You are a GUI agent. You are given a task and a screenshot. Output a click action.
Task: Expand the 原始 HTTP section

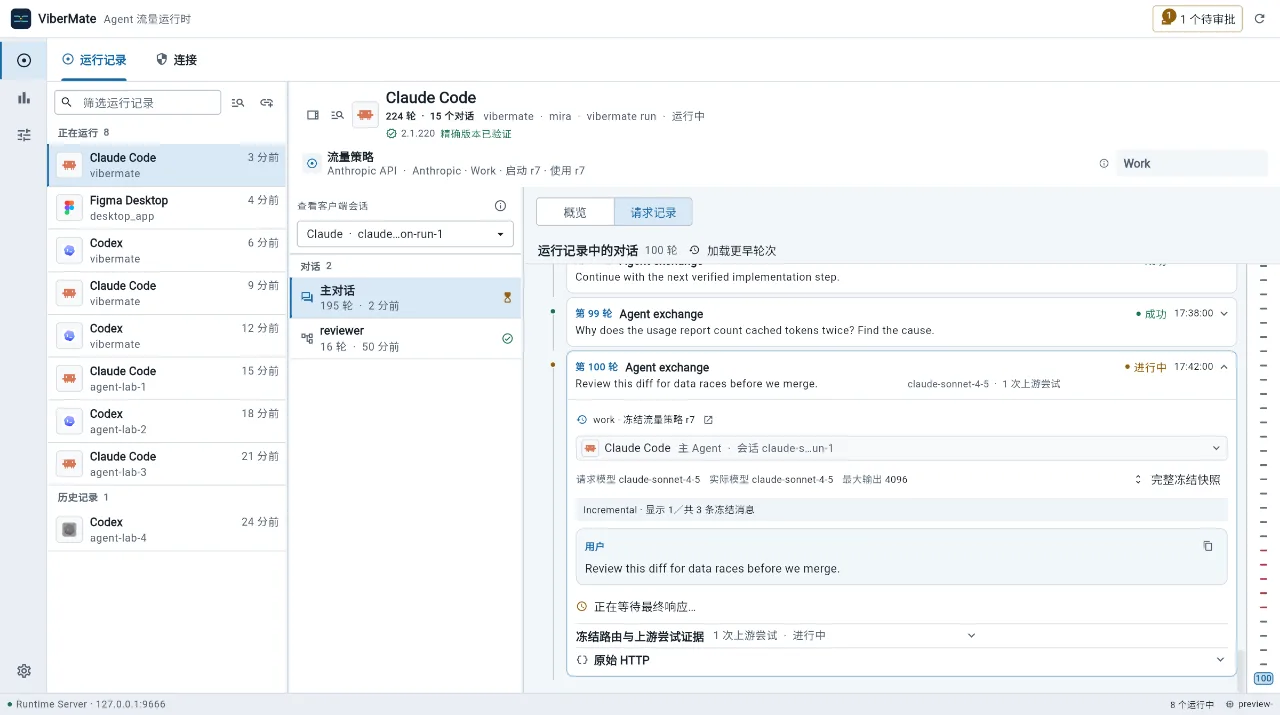pyautogui.click(x=901, y=660)
